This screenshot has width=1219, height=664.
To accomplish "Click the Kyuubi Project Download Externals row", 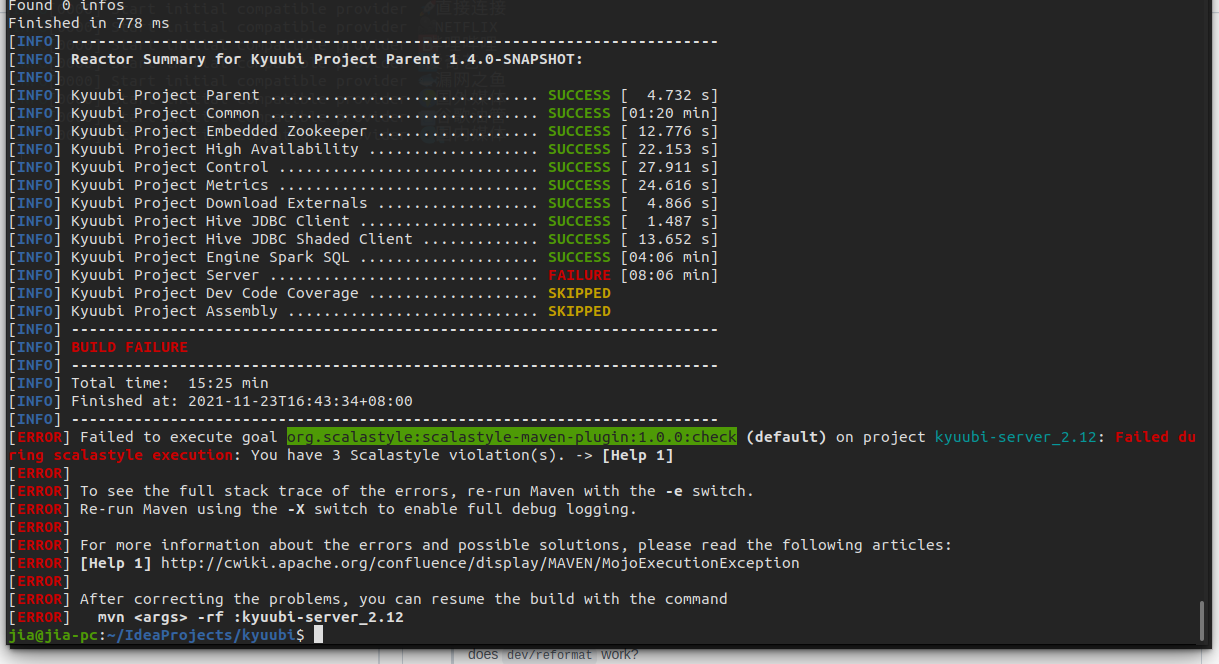I will (363, 203).
